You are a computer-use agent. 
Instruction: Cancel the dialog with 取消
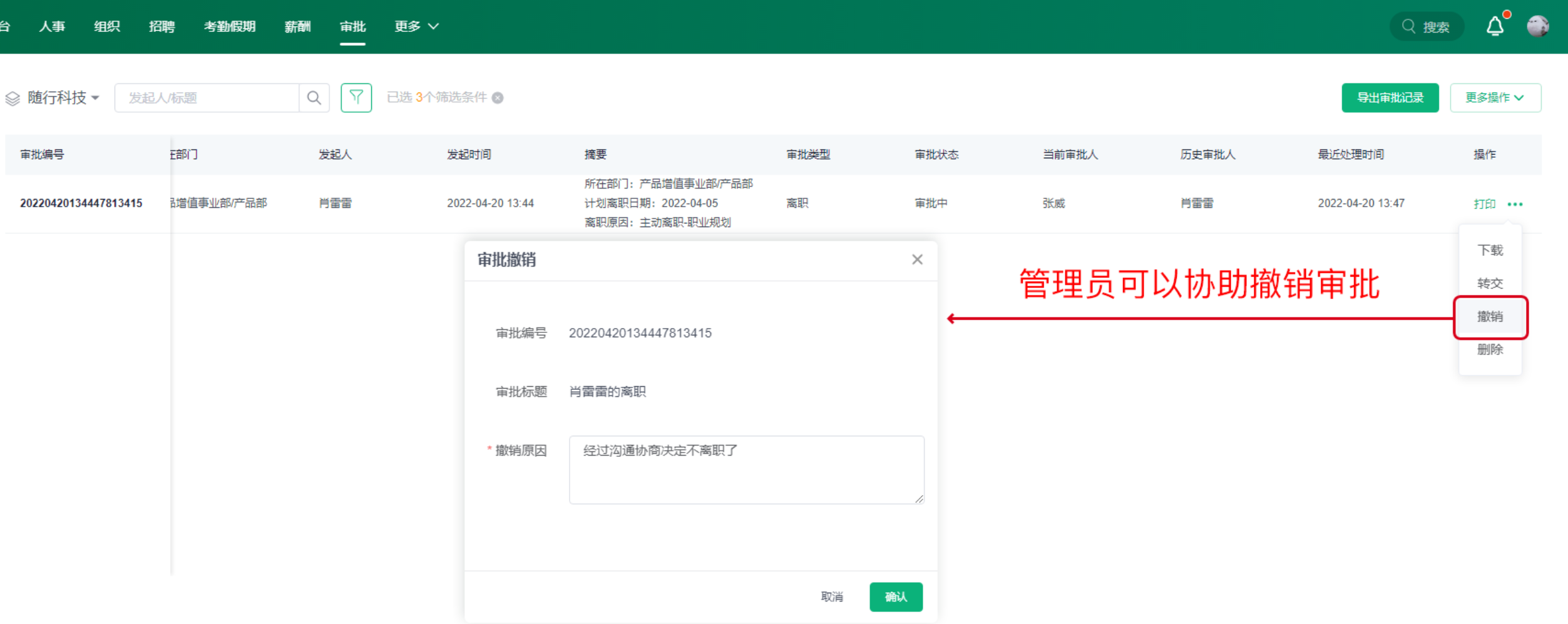[832, 596]
